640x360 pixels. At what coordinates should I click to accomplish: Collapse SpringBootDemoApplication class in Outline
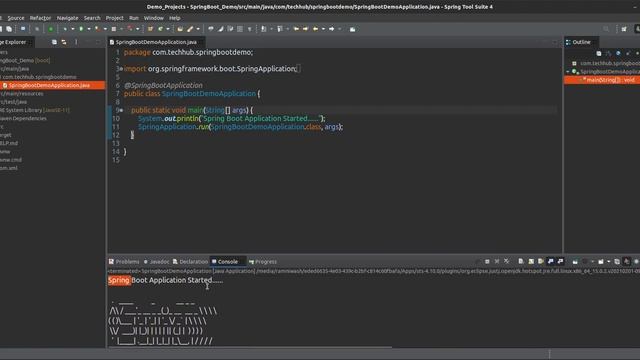coord(568,72)
